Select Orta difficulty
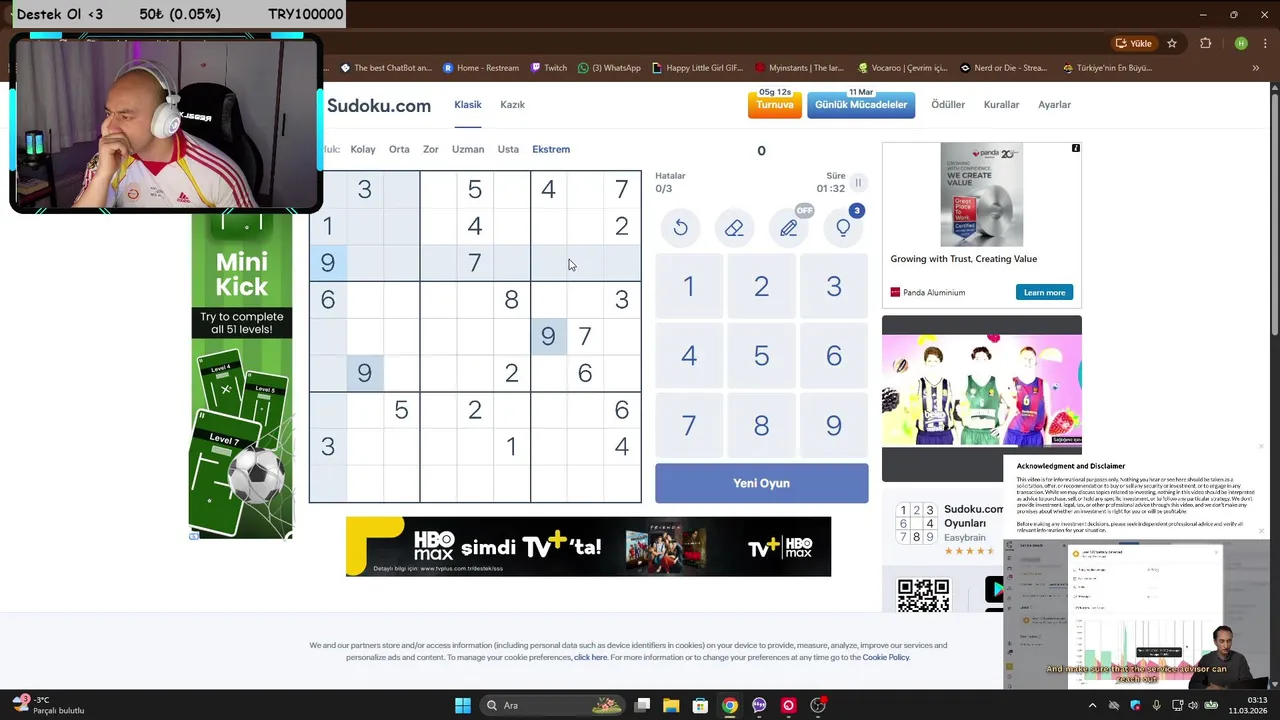The height and width of the screenshot is (720, 1280). coord(399,149)
